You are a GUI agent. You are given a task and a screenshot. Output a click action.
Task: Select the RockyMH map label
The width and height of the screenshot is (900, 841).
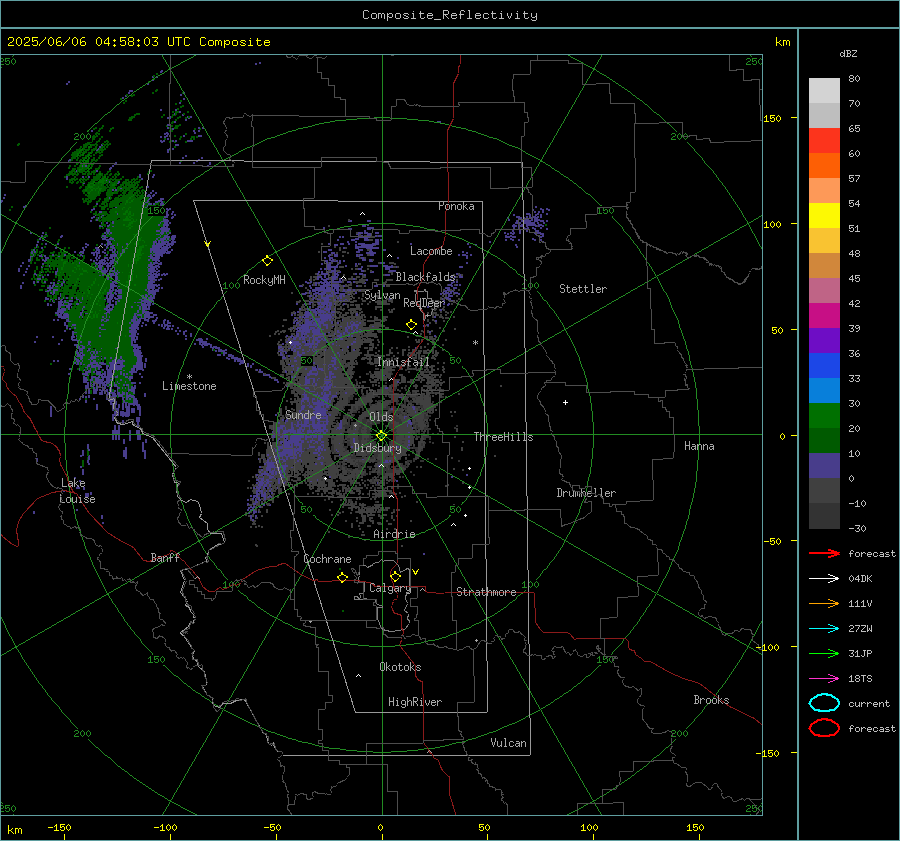point(264,280)
